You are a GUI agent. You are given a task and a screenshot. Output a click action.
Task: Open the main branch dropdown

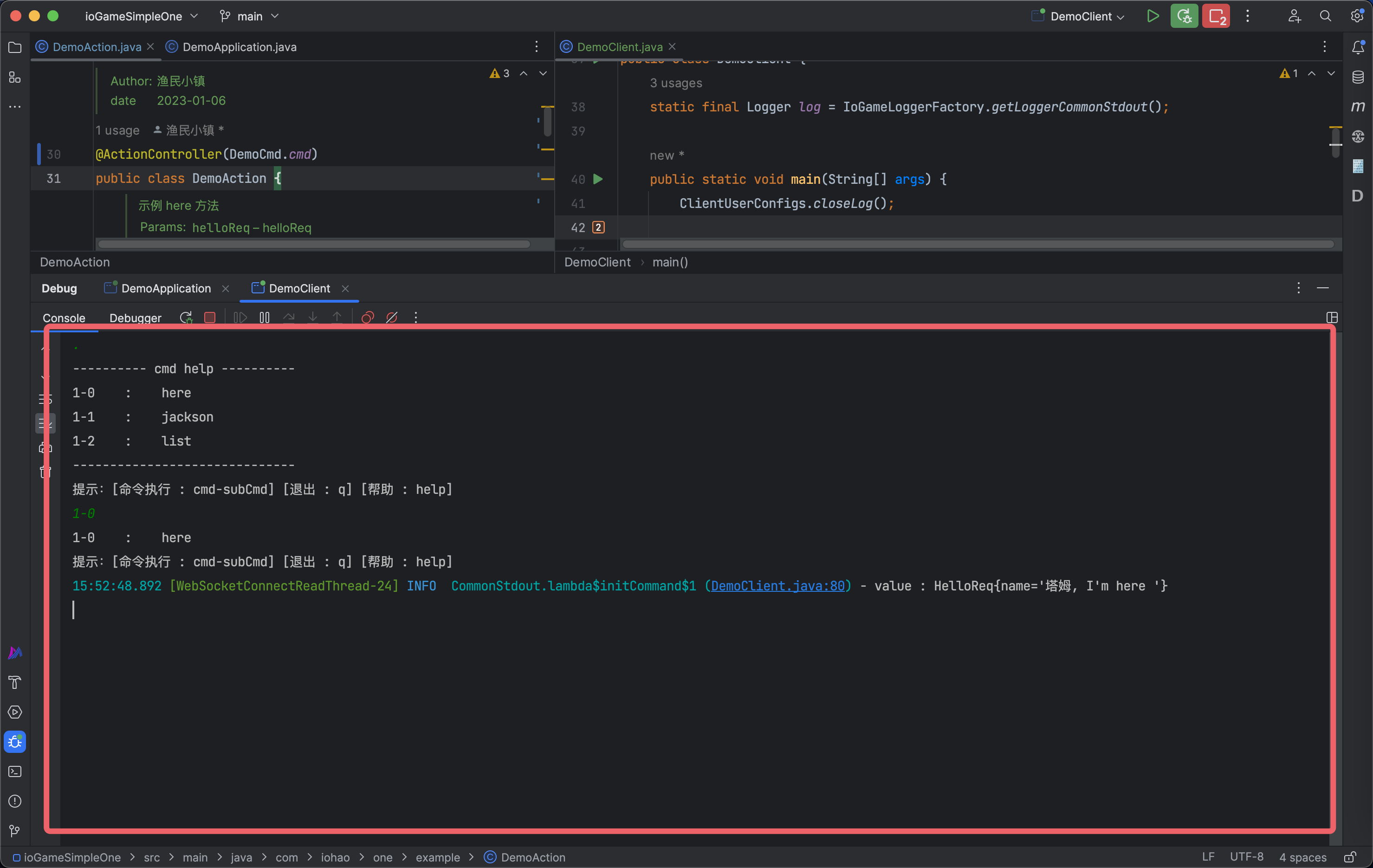(250, 16)
